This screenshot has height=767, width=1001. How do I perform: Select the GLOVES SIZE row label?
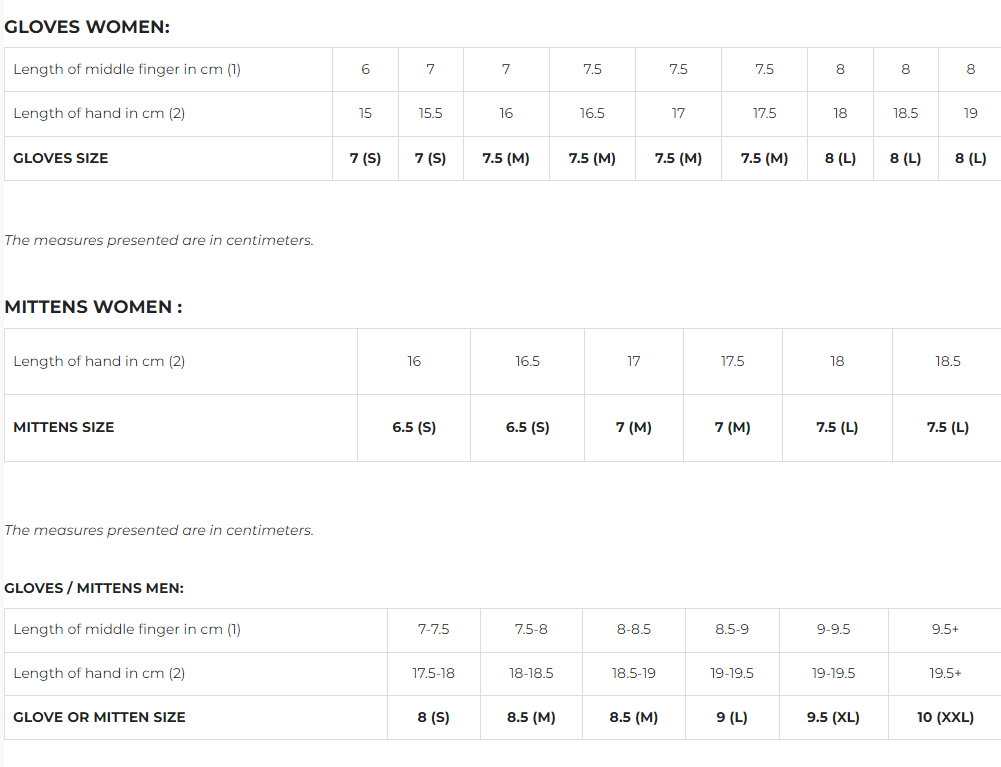click(61, 158)
